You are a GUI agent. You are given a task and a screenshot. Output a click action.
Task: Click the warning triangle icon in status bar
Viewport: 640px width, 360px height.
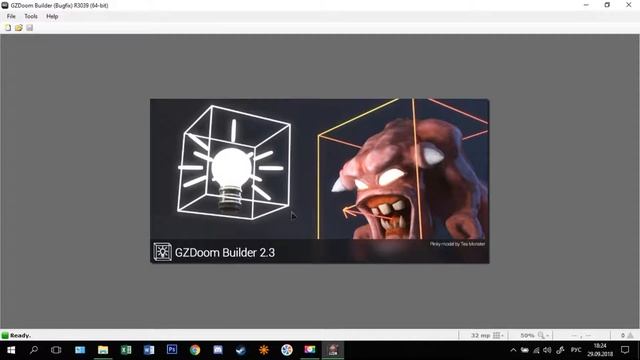coord(631,336)
